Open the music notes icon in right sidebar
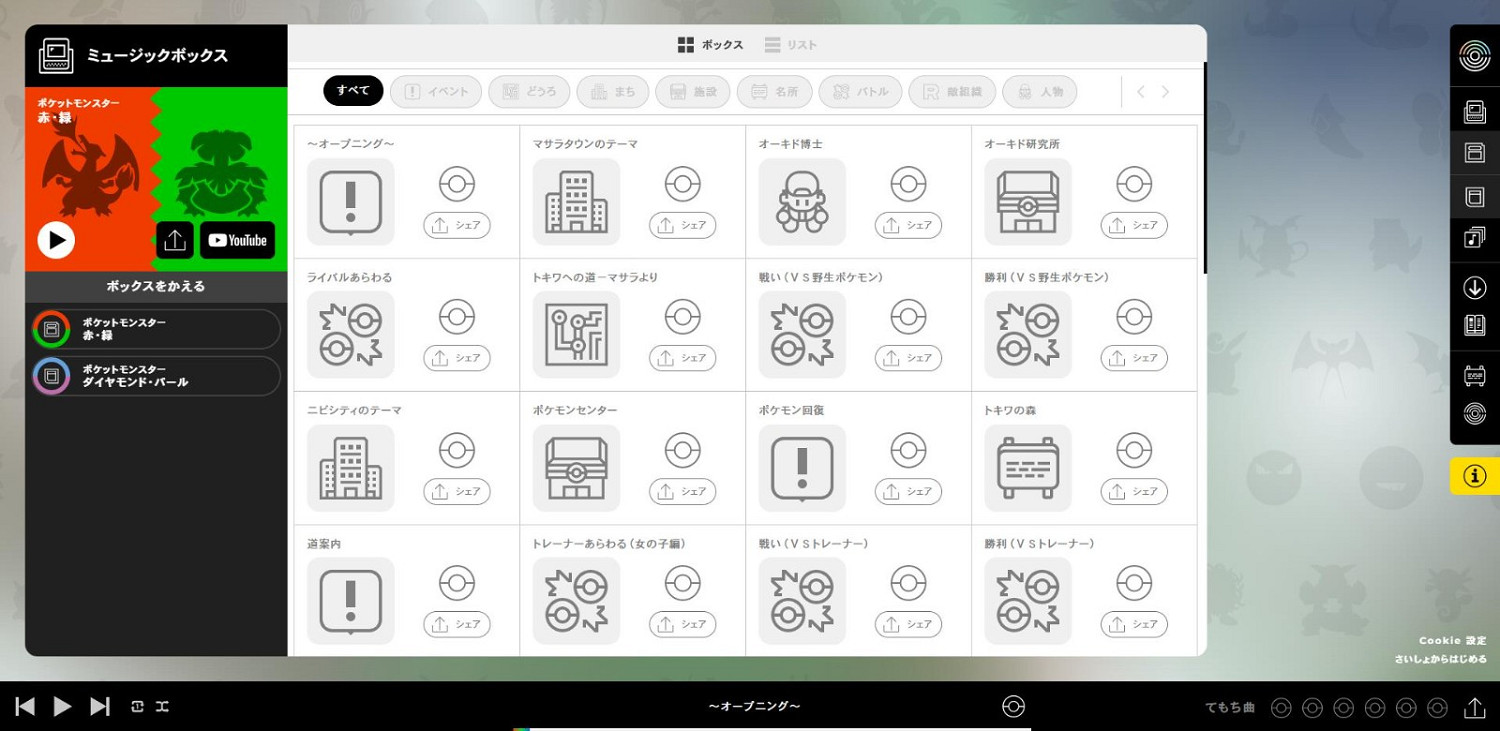Screen dimensions: 1500x731 coord(1474,238)
